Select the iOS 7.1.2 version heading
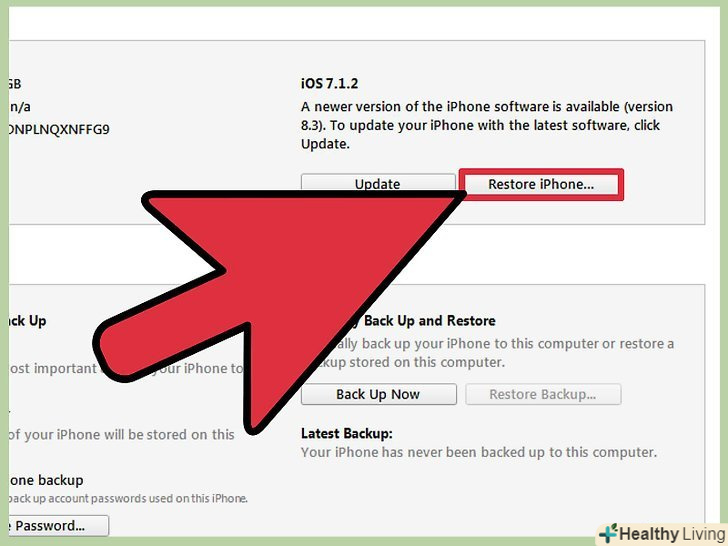Image resolution: width=728 pixels, height=546 pixels. [x=330, y=84]
